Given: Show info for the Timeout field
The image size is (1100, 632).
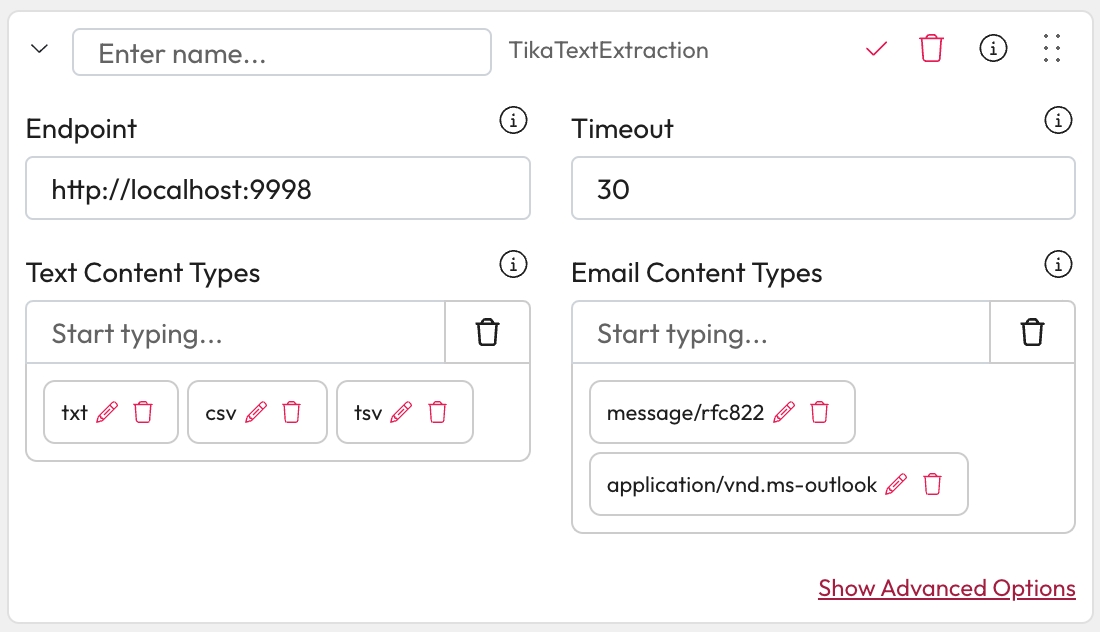Looking at the screenshot, I should pos(1058,121).
